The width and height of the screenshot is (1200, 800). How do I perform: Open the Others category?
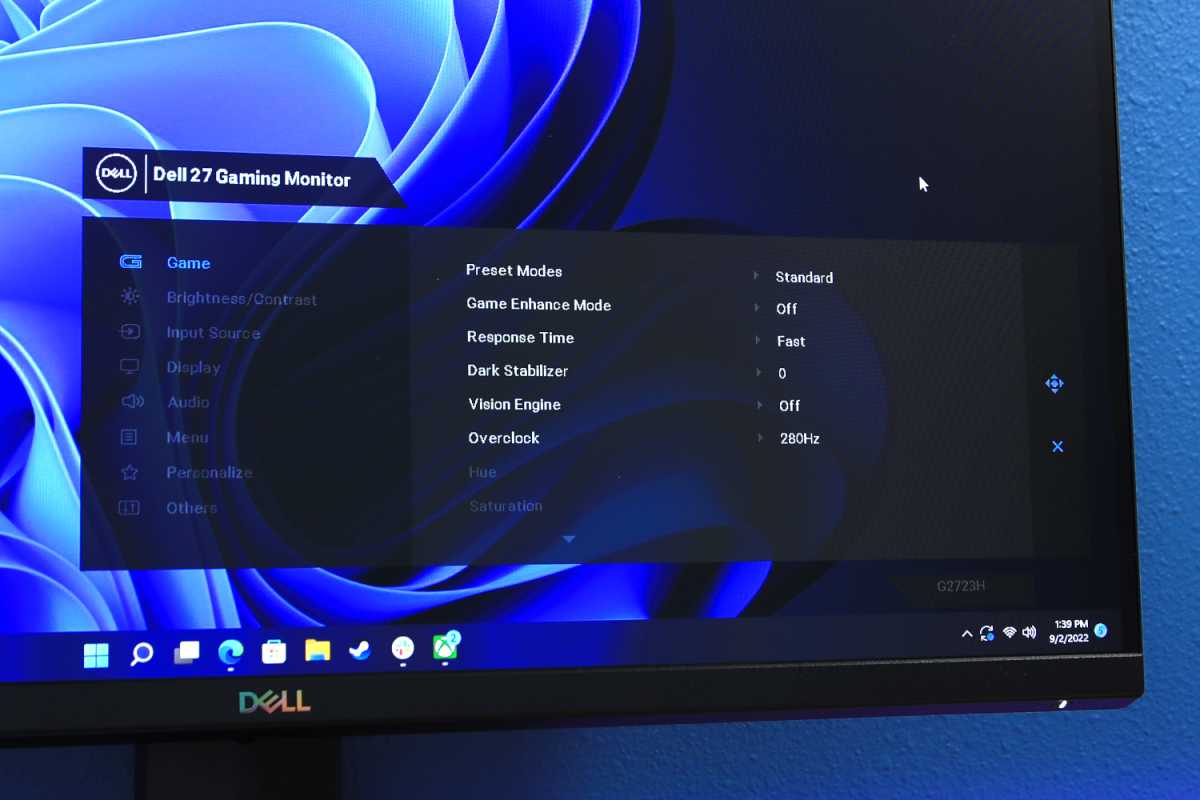[x=191, y=507]
